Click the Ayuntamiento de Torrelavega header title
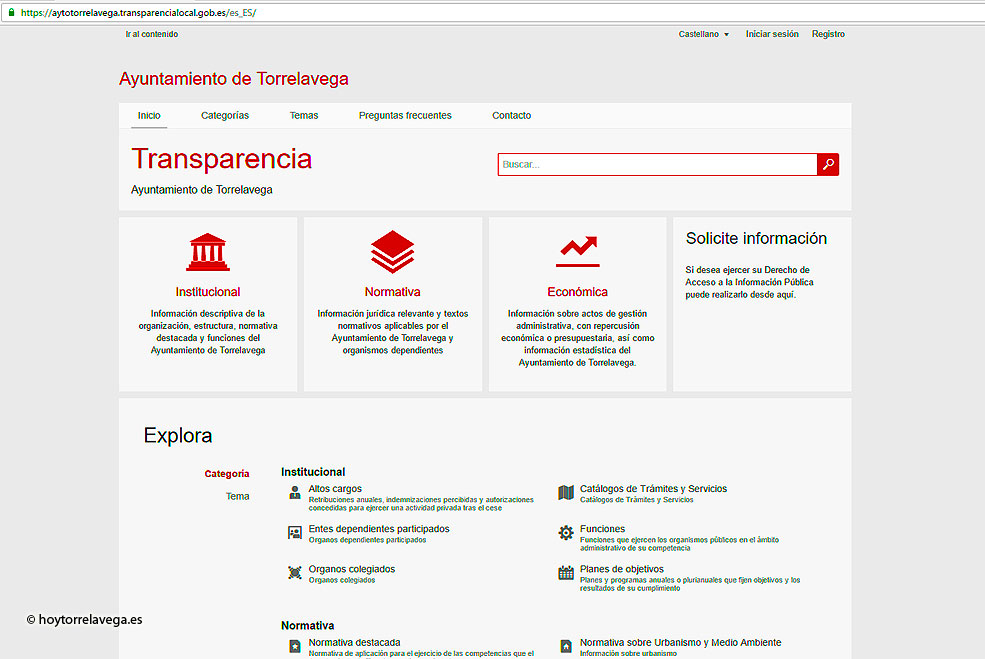The width and height of the screenshot is (985, 659). 234,79
